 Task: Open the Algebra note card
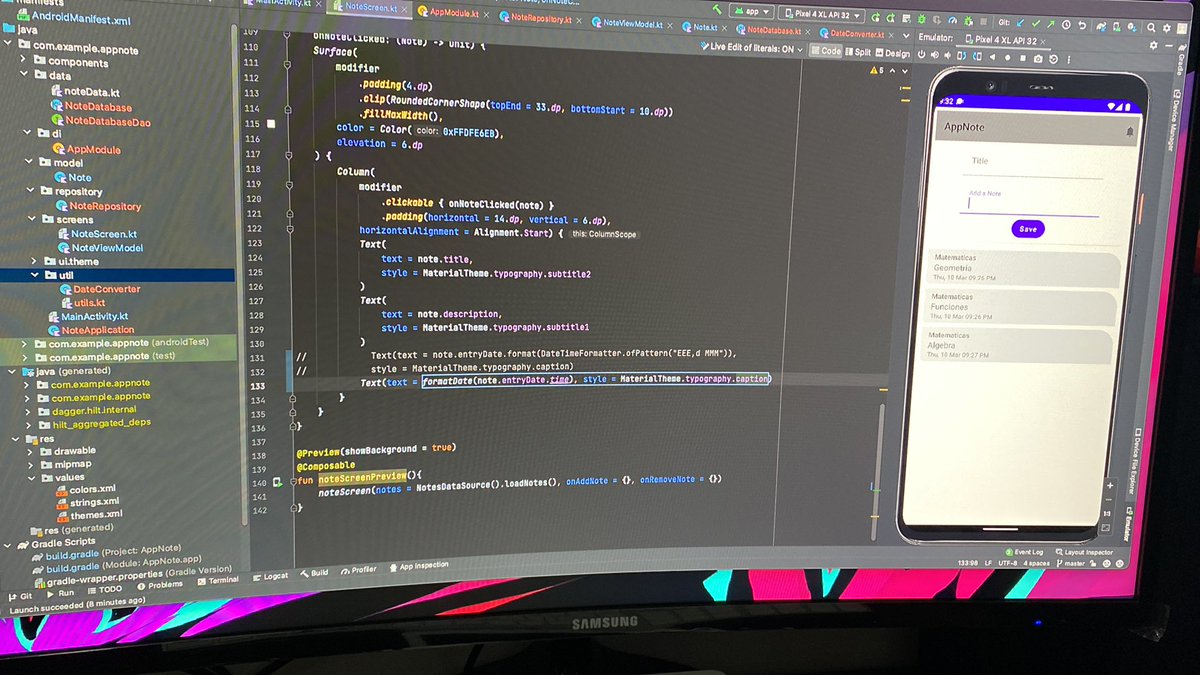click(1019, 345)
